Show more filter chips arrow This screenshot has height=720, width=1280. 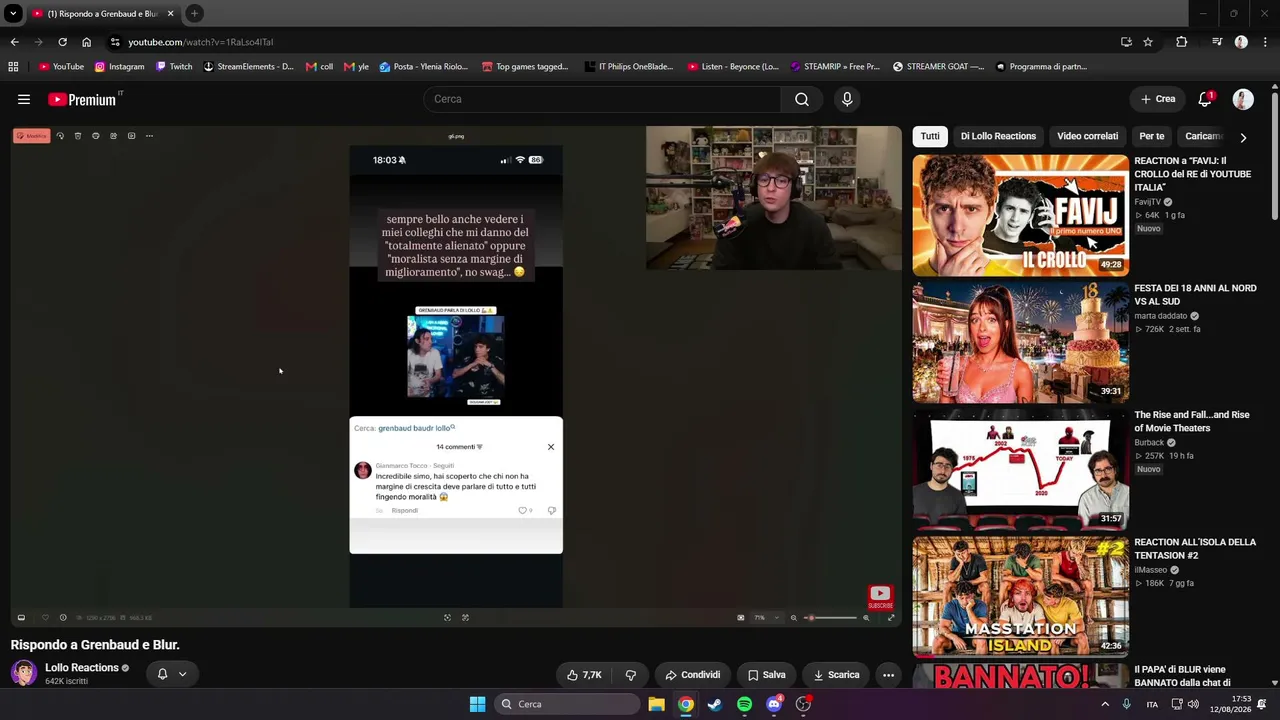pyautogui.click(x=1243, y=137)
